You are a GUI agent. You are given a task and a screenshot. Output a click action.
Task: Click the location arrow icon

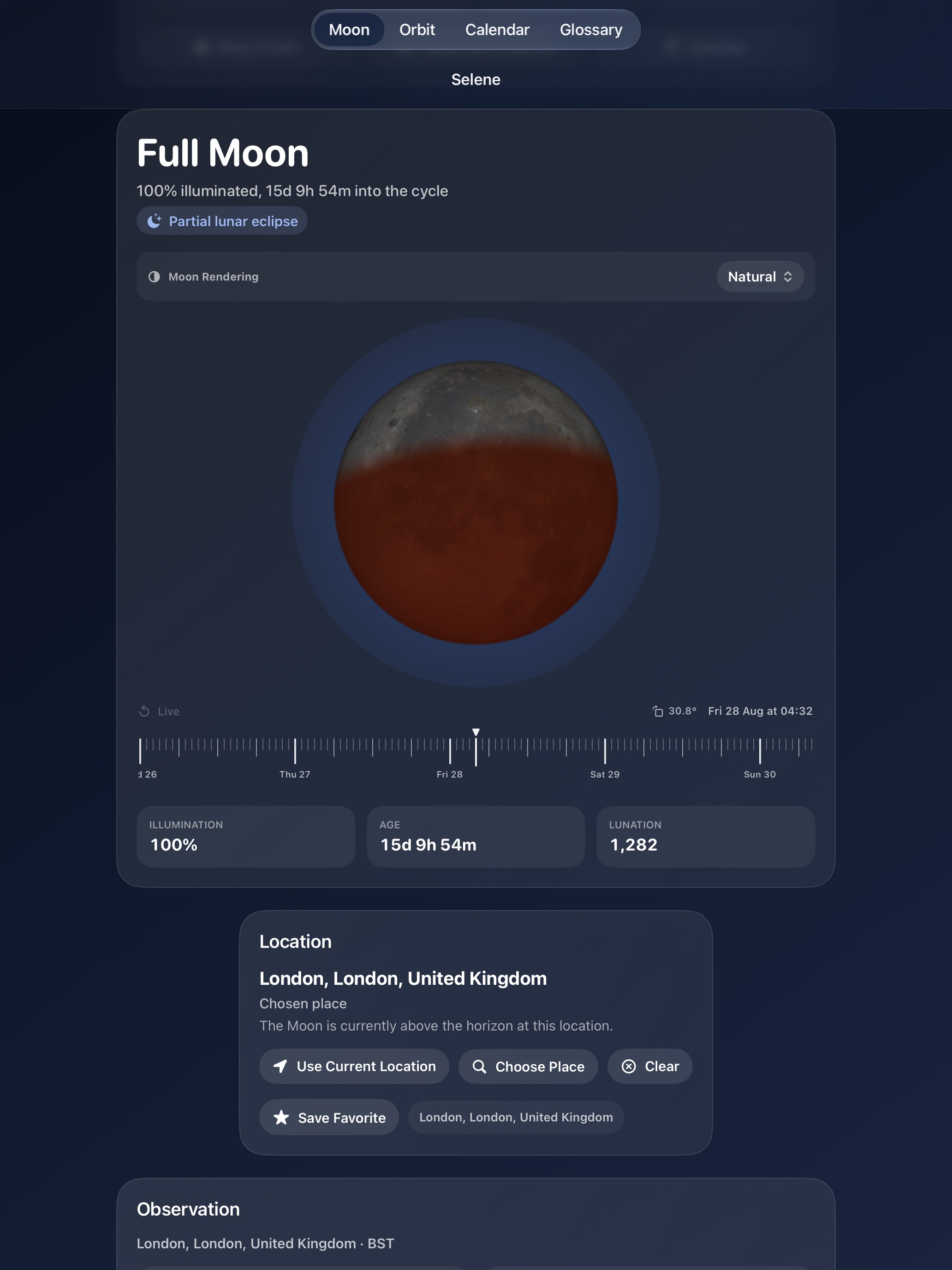280,1066
